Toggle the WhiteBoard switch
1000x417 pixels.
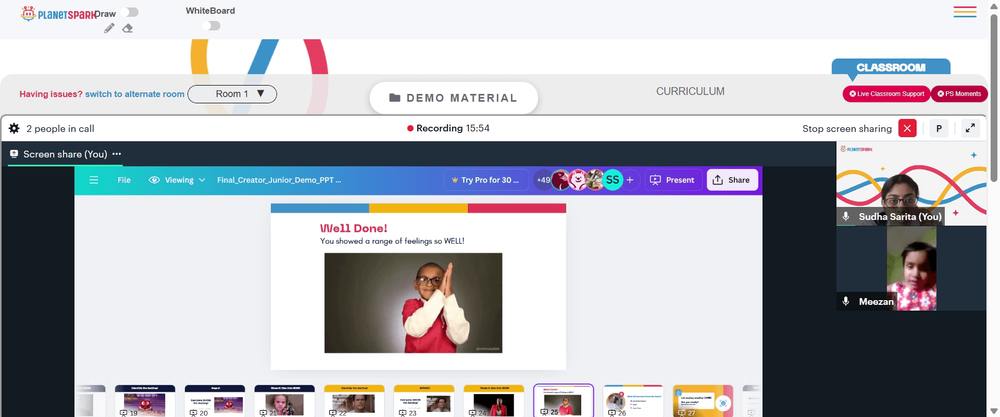[x=211, y=26]
